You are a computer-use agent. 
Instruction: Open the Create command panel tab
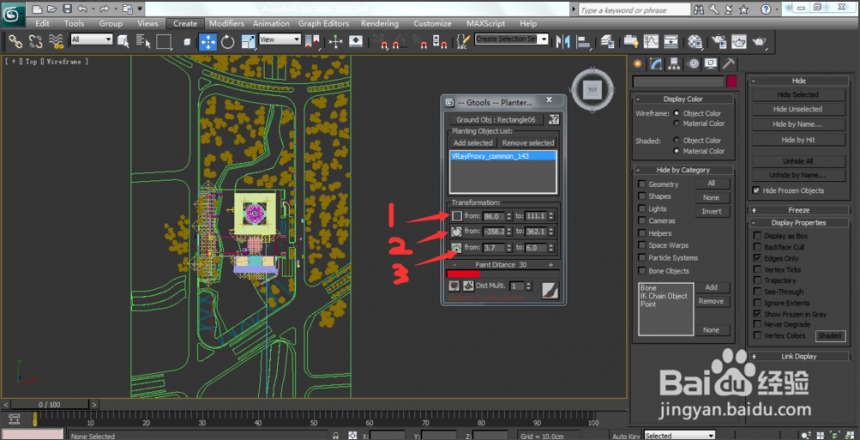coord(637,64)
